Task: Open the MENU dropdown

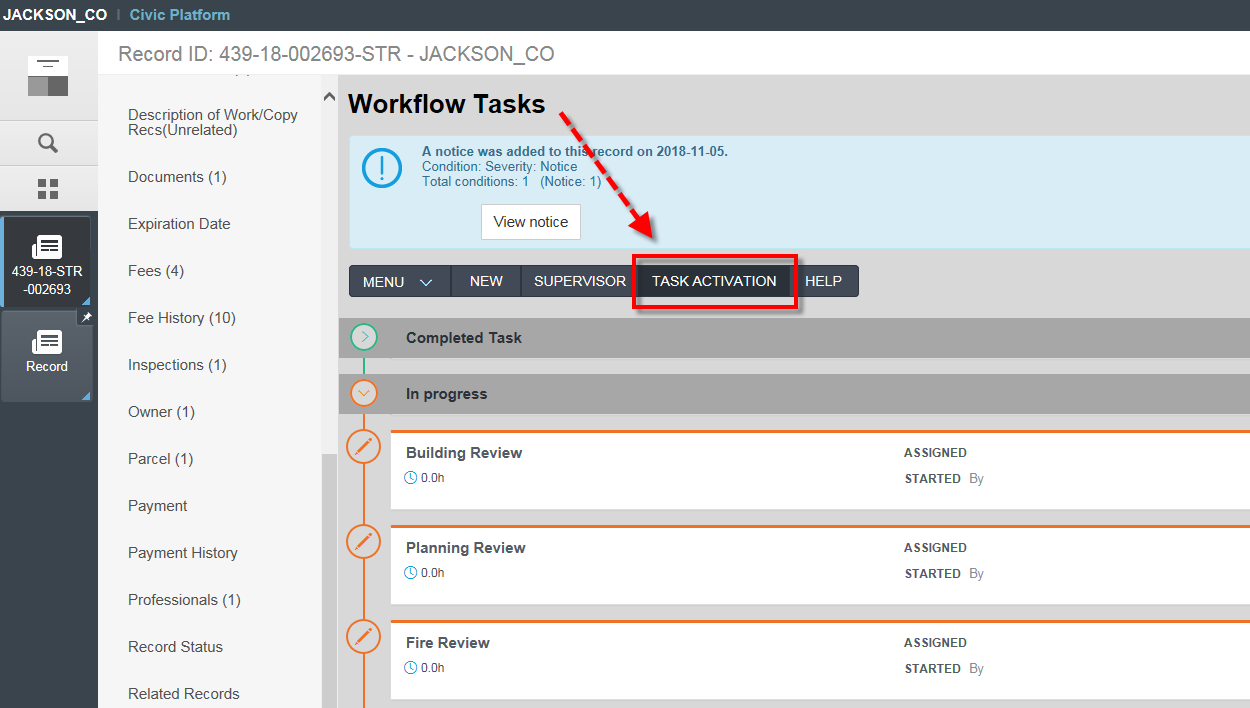Action: (398, 282)
